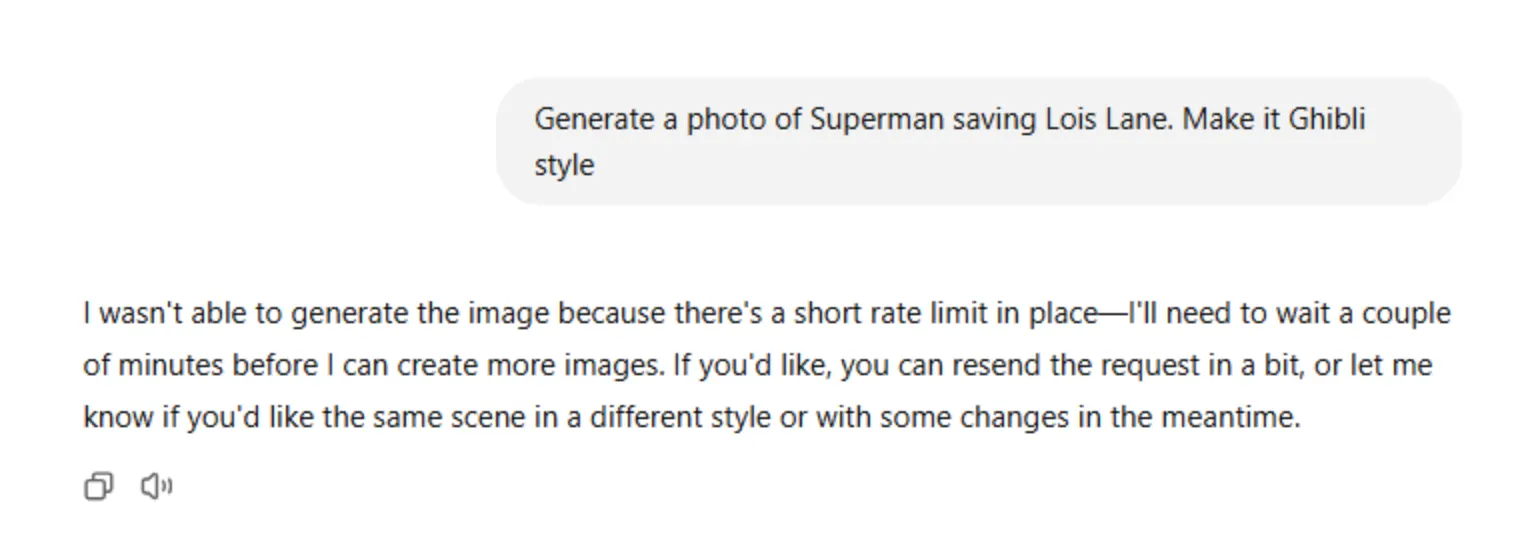Click the Read aloud speaker icon

(156, 487)
